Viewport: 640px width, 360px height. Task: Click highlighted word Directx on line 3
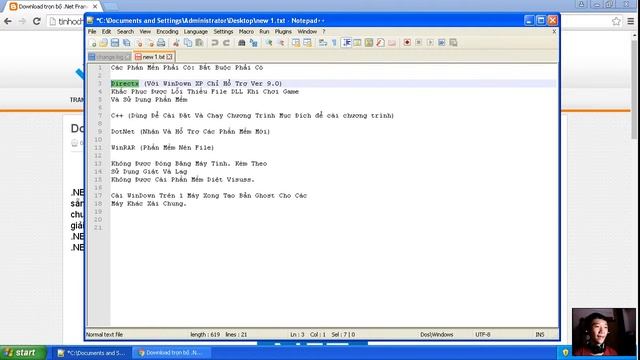tap(125, 83)
